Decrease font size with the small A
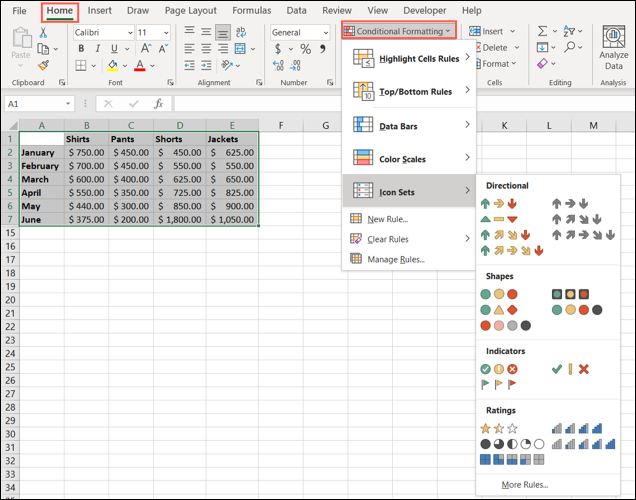This screenshot has width=636, height=500. [163, 49]
